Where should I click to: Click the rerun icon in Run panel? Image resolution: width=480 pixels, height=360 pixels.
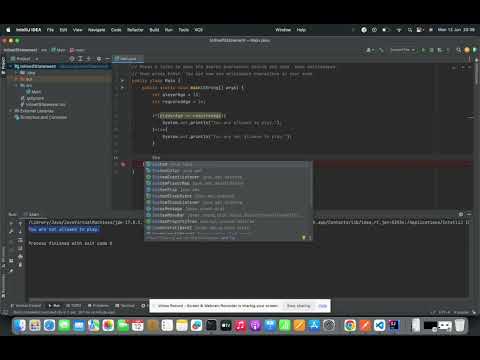(11, 224)
